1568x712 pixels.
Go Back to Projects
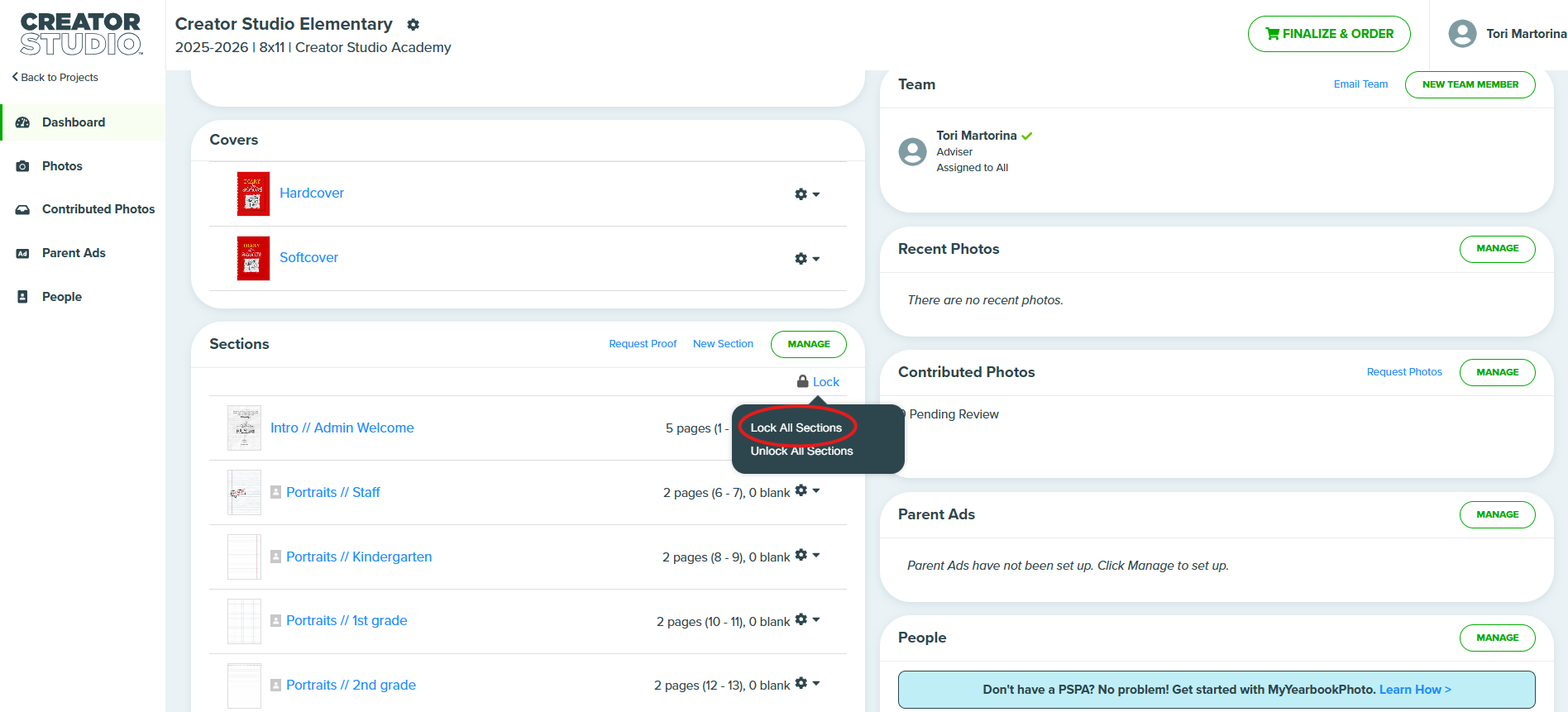click(x=55, y=77)
